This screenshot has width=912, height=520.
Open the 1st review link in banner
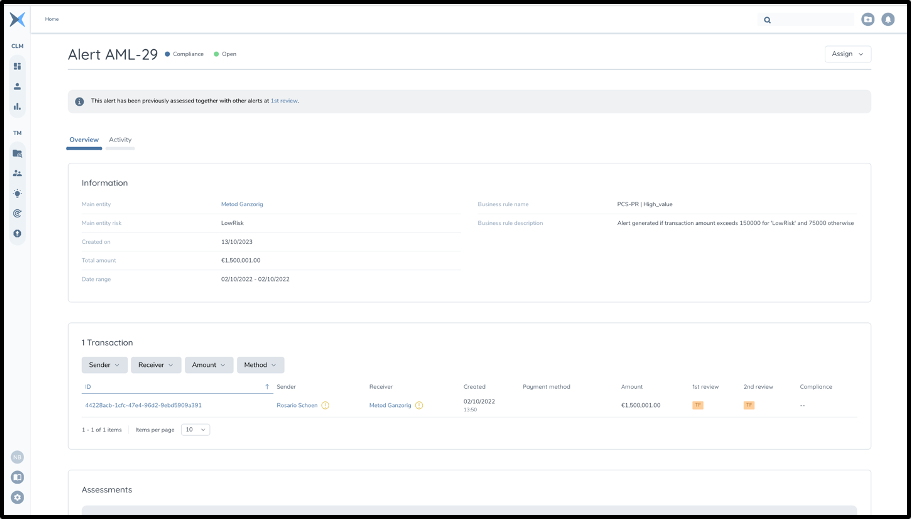(284, 101)
